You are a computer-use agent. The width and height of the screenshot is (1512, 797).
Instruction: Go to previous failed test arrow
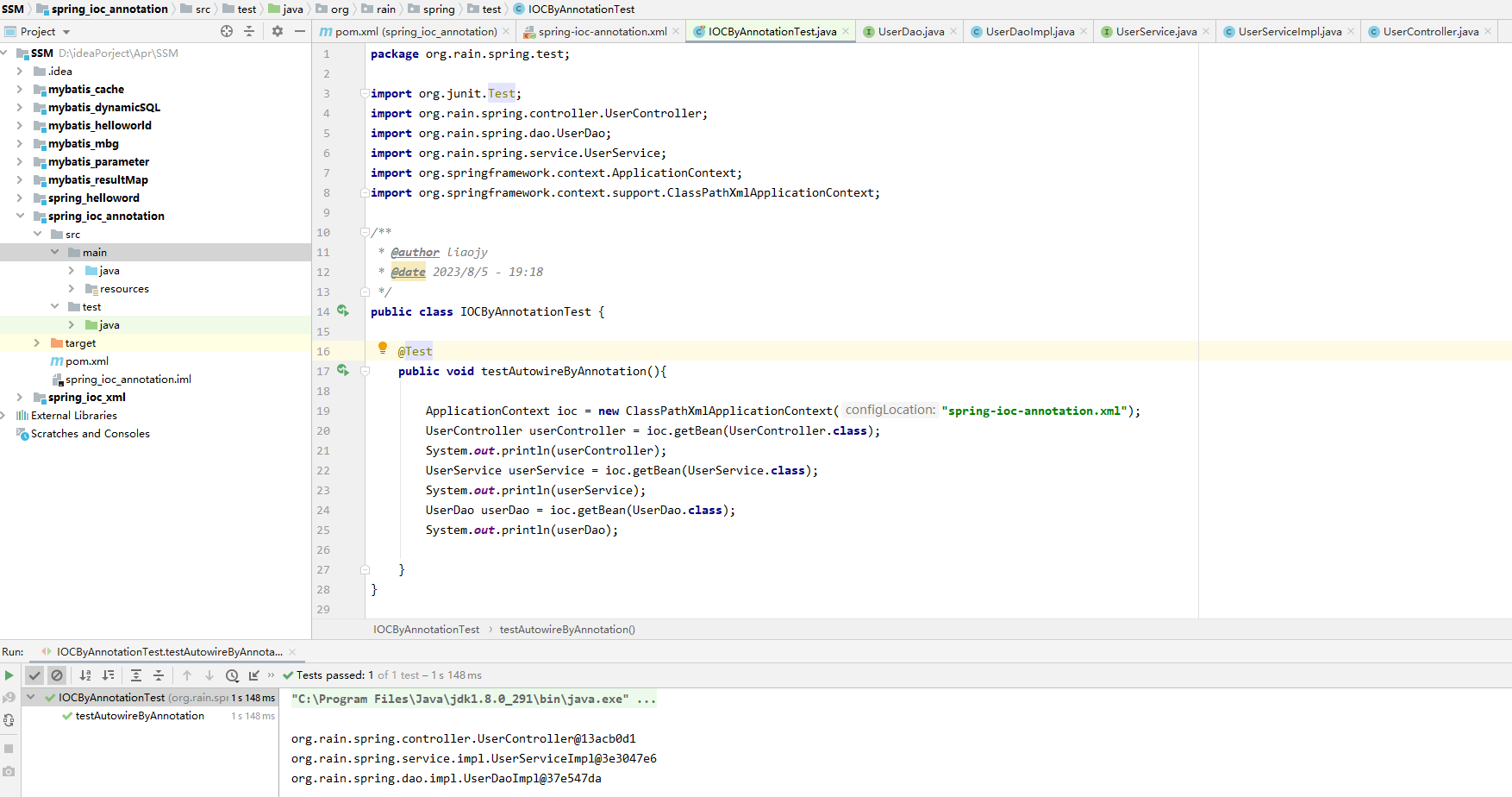tap(187, 675)
